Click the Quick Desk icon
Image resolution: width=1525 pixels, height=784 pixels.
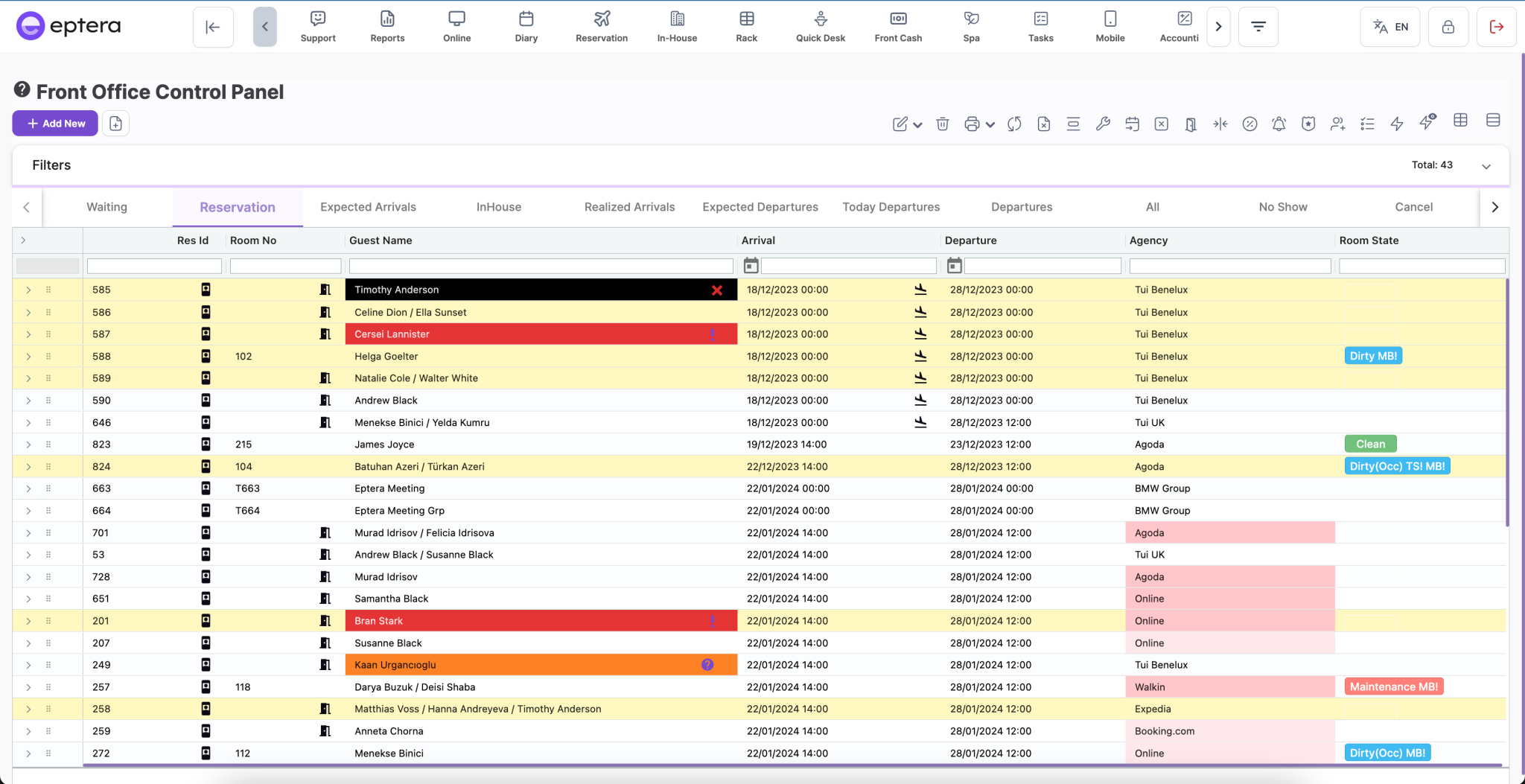[820, 26]
